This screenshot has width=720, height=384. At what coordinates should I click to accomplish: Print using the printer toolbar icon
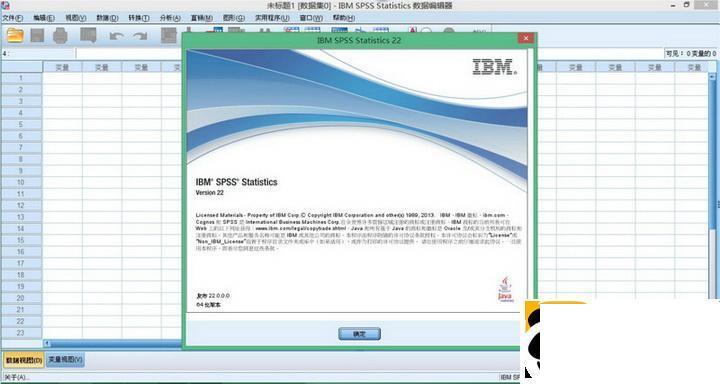tap(60, 35)
